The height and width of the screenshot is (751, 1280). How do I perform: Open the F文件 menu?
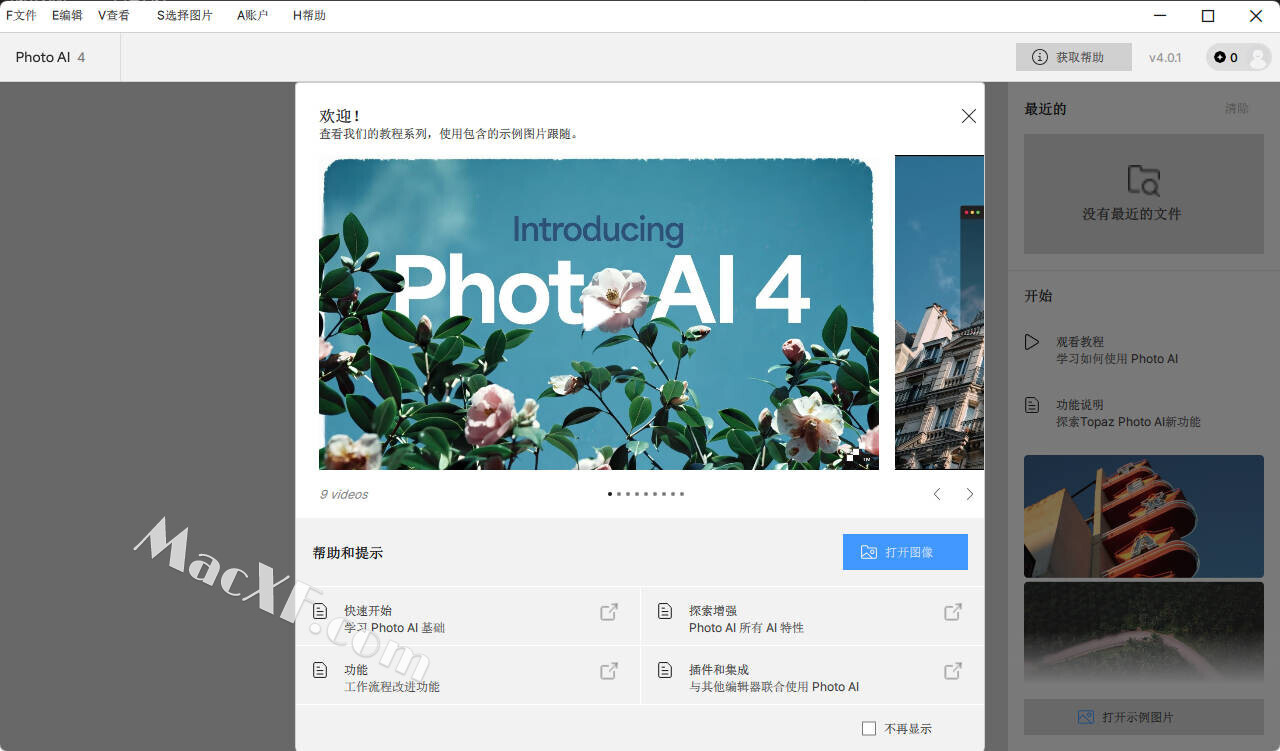coord(21,15)
